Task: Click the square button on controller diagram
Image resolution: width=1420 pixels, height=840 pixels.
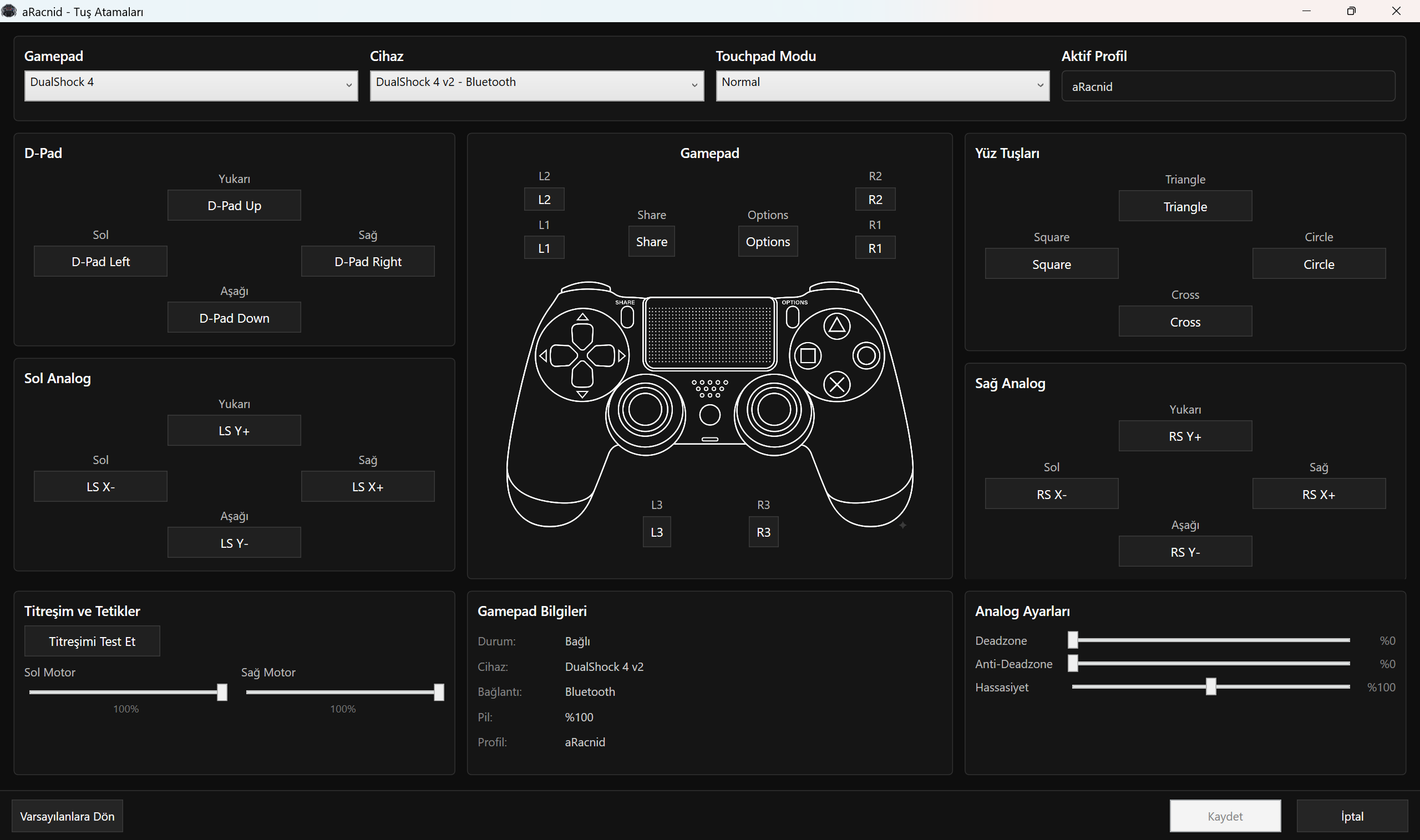Action: click(x=808, y=355)
